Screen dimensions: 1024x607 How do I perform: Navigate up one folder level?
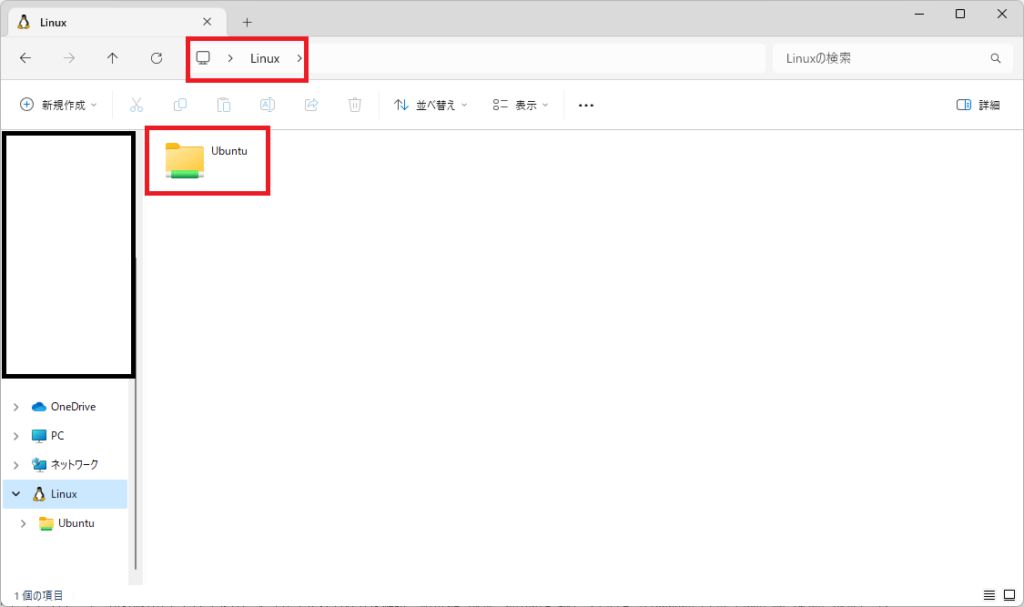click(112, 58)
